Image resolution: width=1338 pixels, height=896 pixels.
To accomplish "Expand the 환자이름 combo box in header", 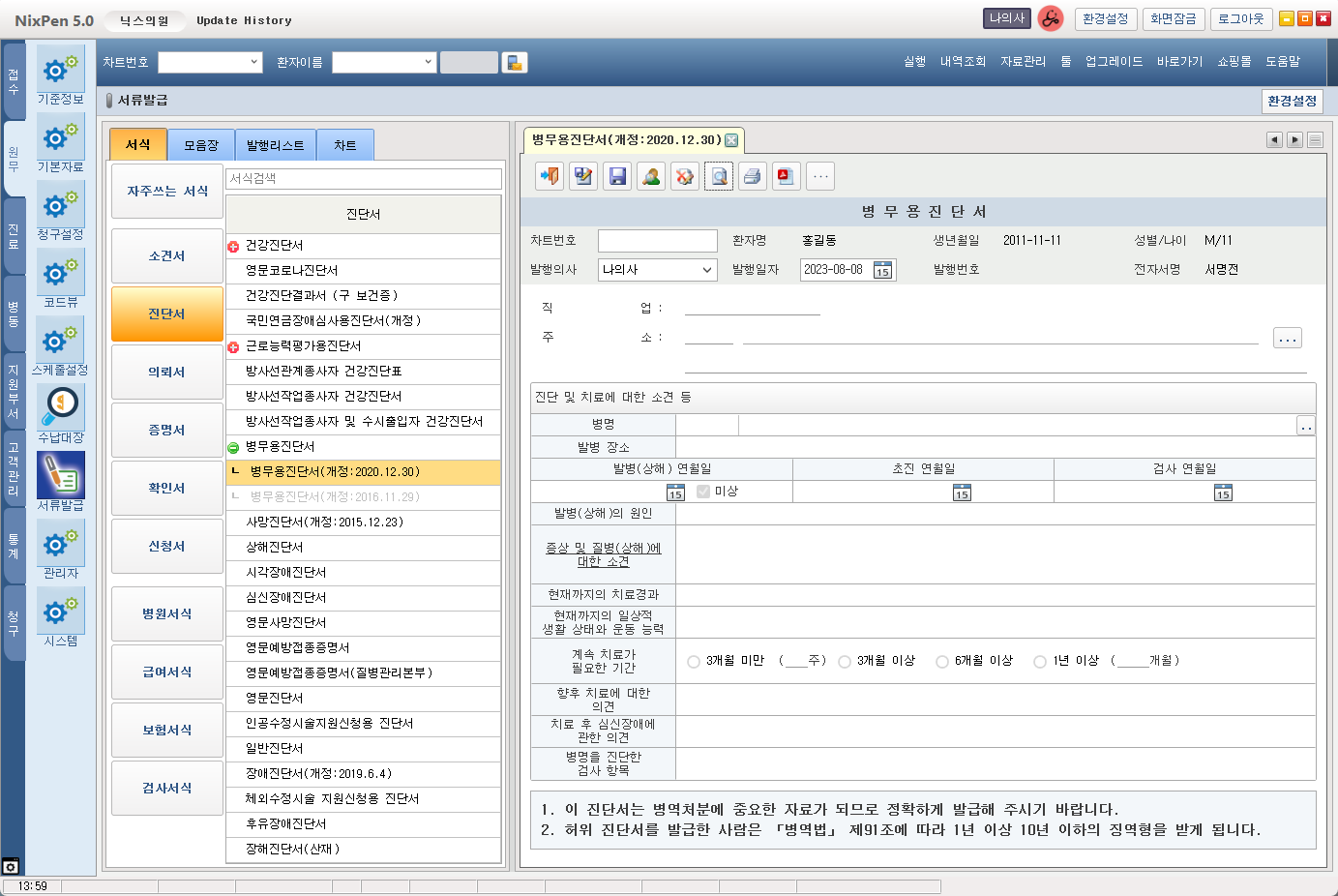I will (x=428, y=62).
